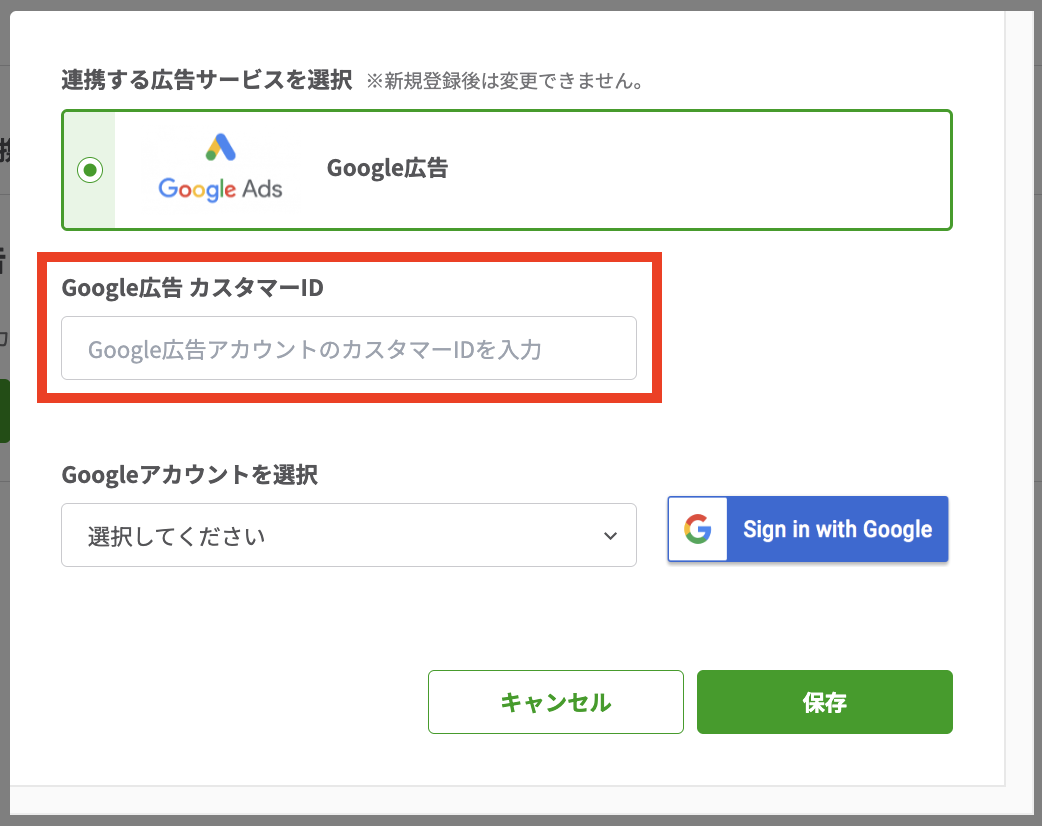Click the キャンセル button
This screenshot has height=826, width=1042.
pos(556,701)
